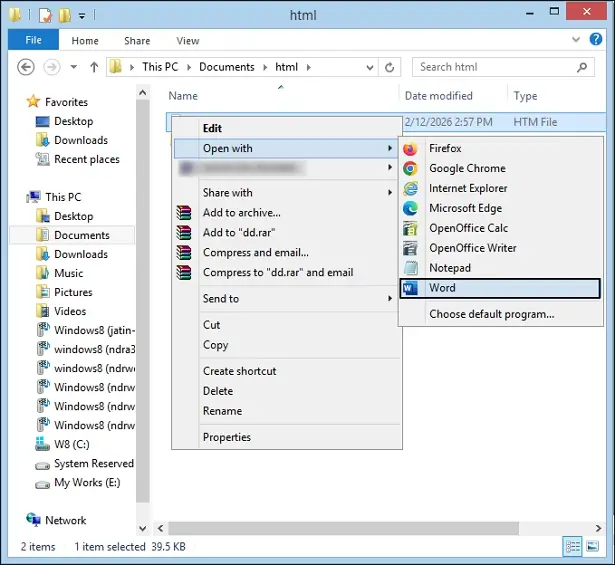Select Delete in the context menu
The image size is (615, 565).
218,391
